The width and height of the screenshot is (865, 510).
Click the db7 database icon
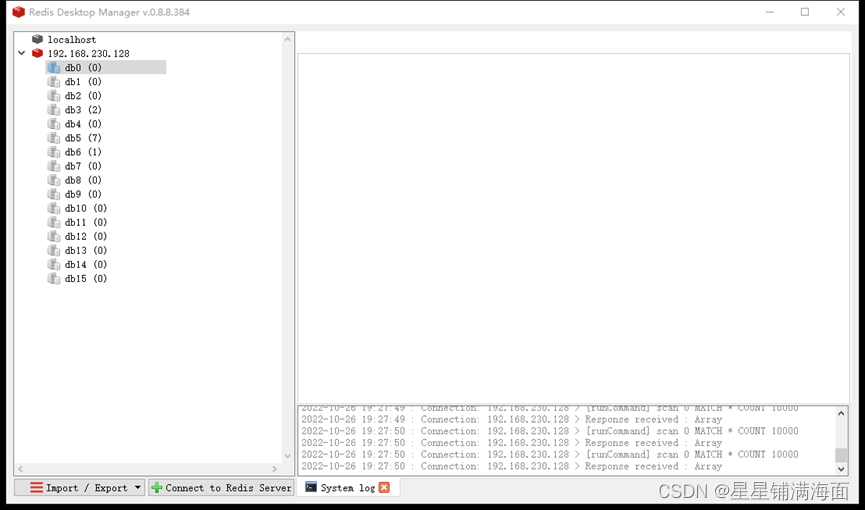(54, 166)
